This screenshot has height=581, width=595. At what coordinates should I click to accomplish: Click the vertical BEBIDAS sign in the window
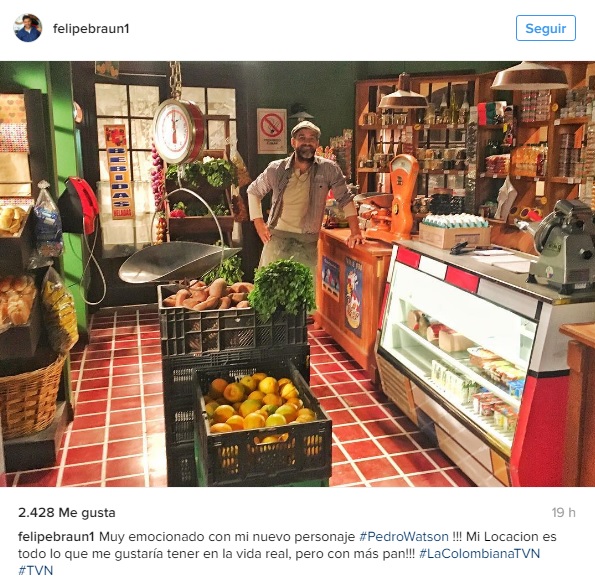point(119,172)
